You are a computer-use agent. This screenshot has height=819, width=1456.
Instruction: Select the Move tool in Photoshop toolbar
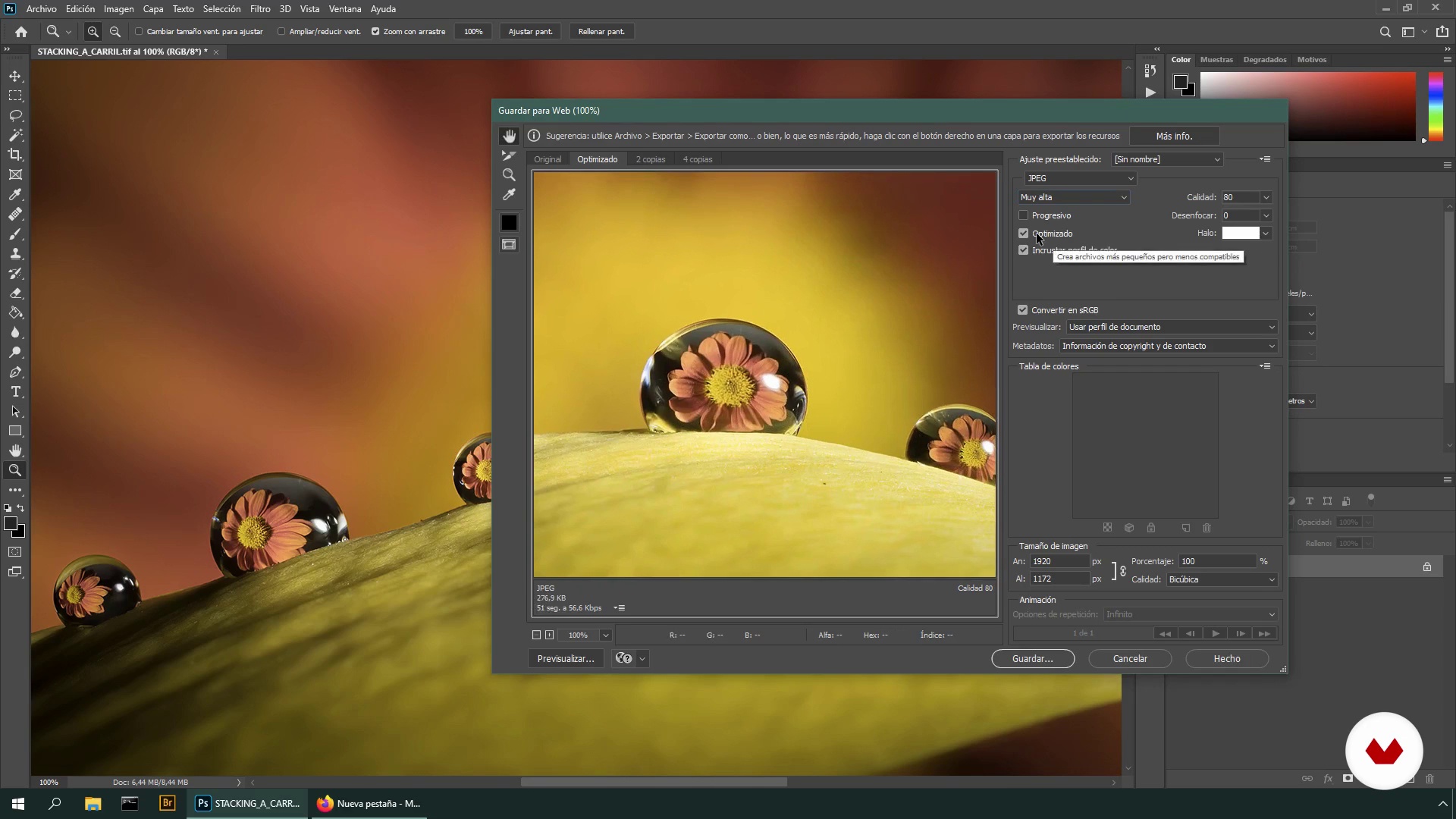[x=15, y=77]
